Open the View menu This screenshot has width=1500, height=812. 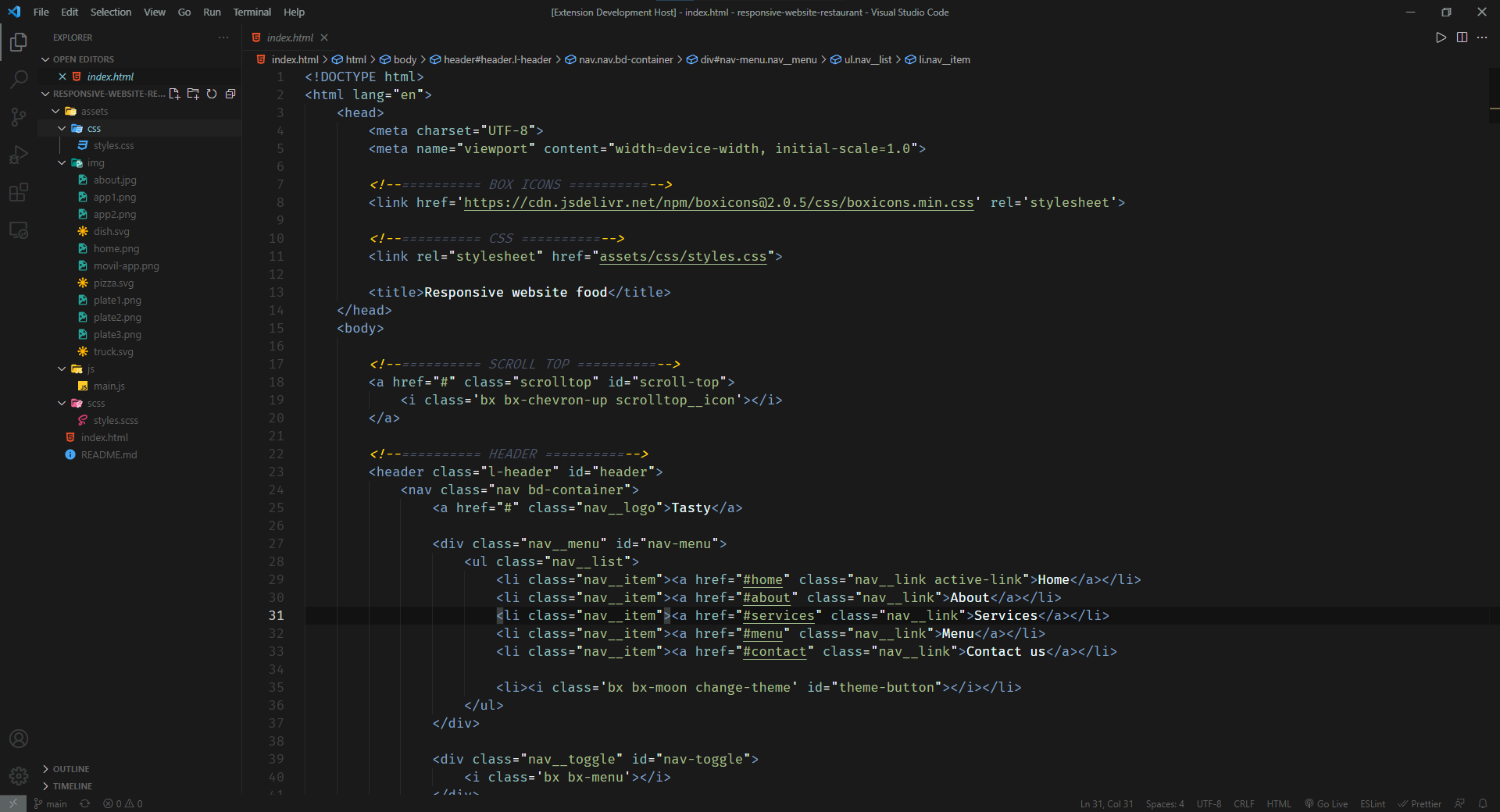155,12
